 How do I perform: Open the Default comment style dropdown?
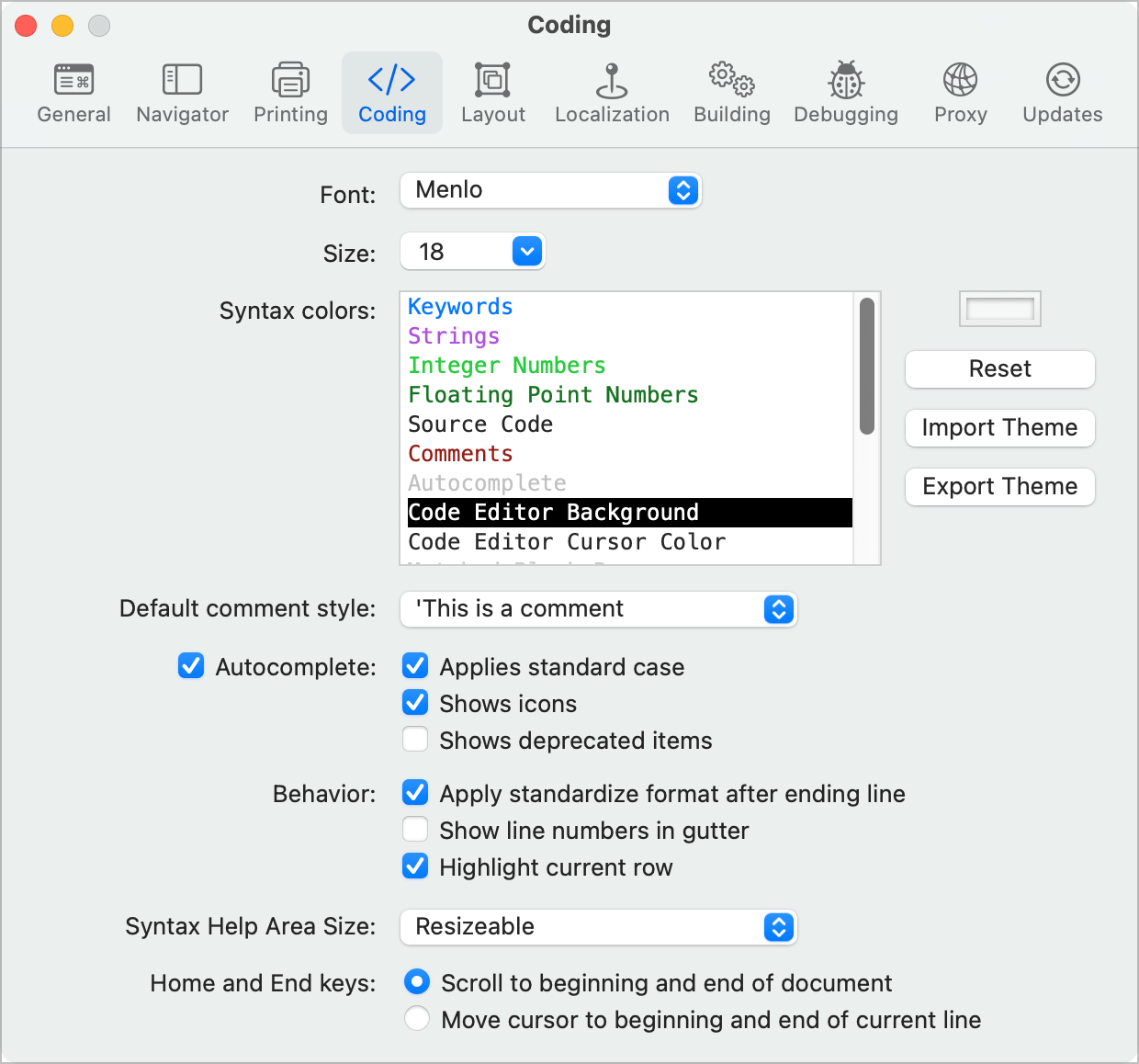(599, 609)
